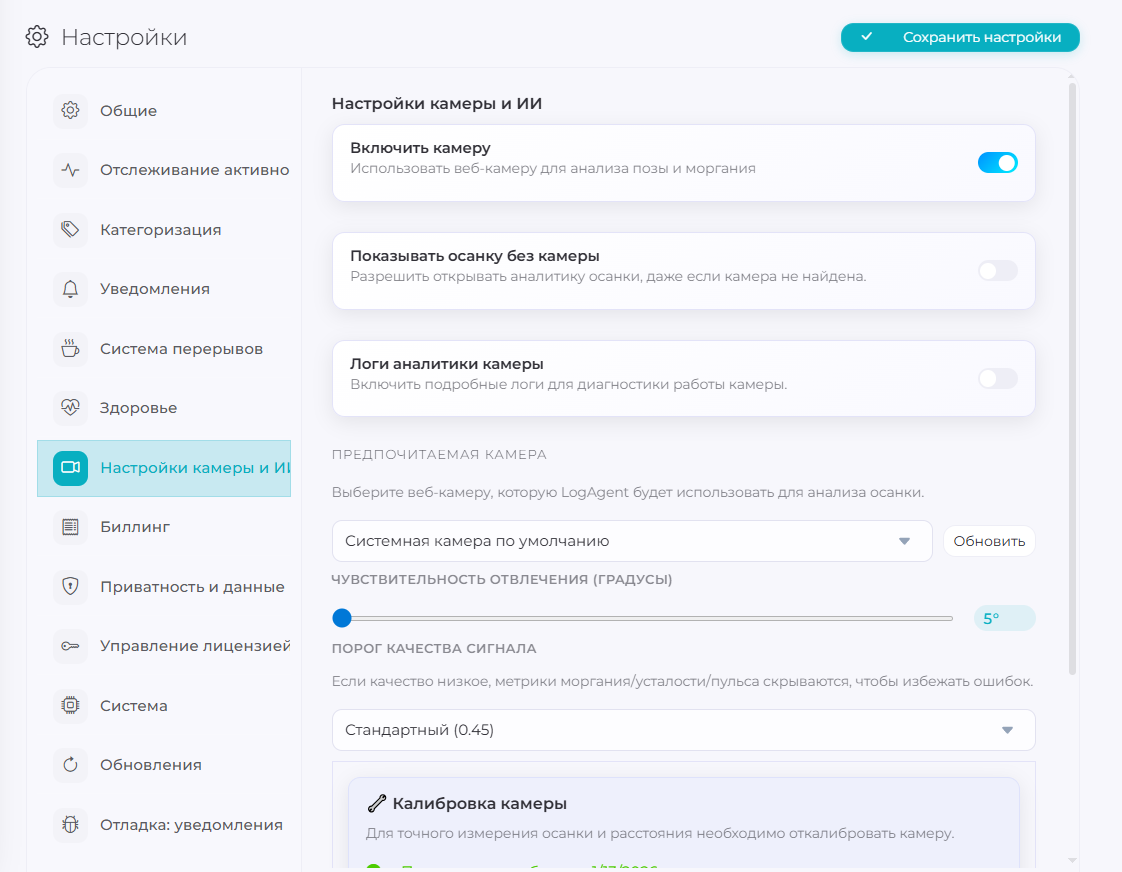Click the 5° sensitivity value field
1122x872 pixels.
coord(1005,618)
